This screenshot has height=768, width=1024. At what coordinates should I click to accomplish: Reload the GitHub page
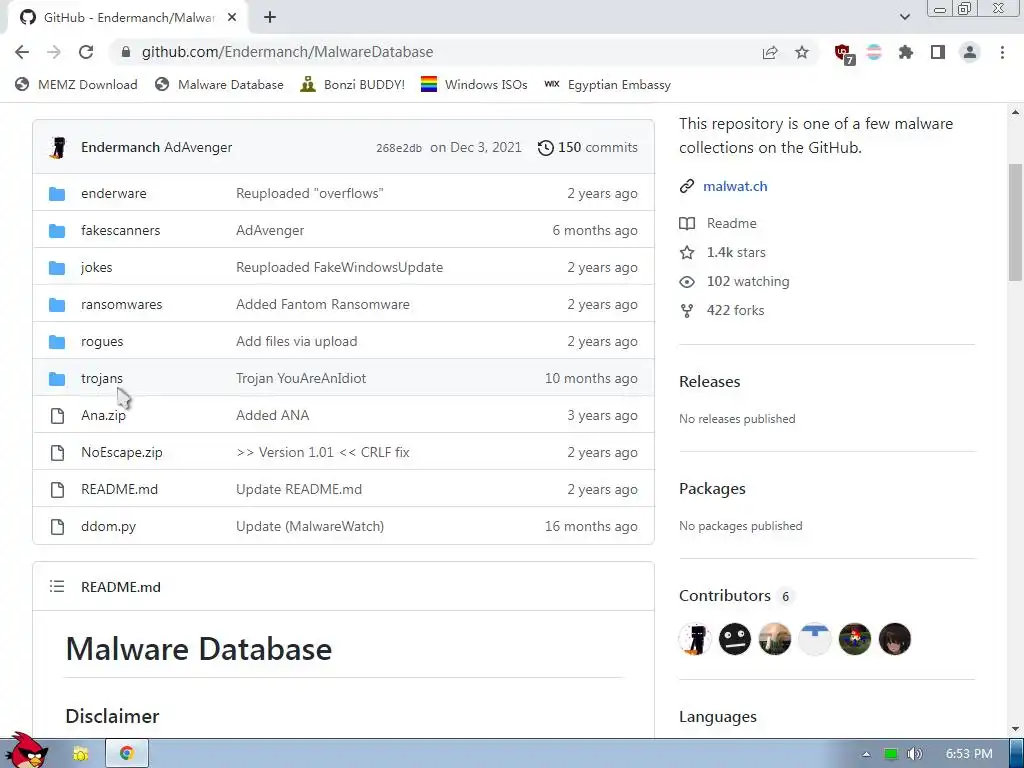pos(86,52)
